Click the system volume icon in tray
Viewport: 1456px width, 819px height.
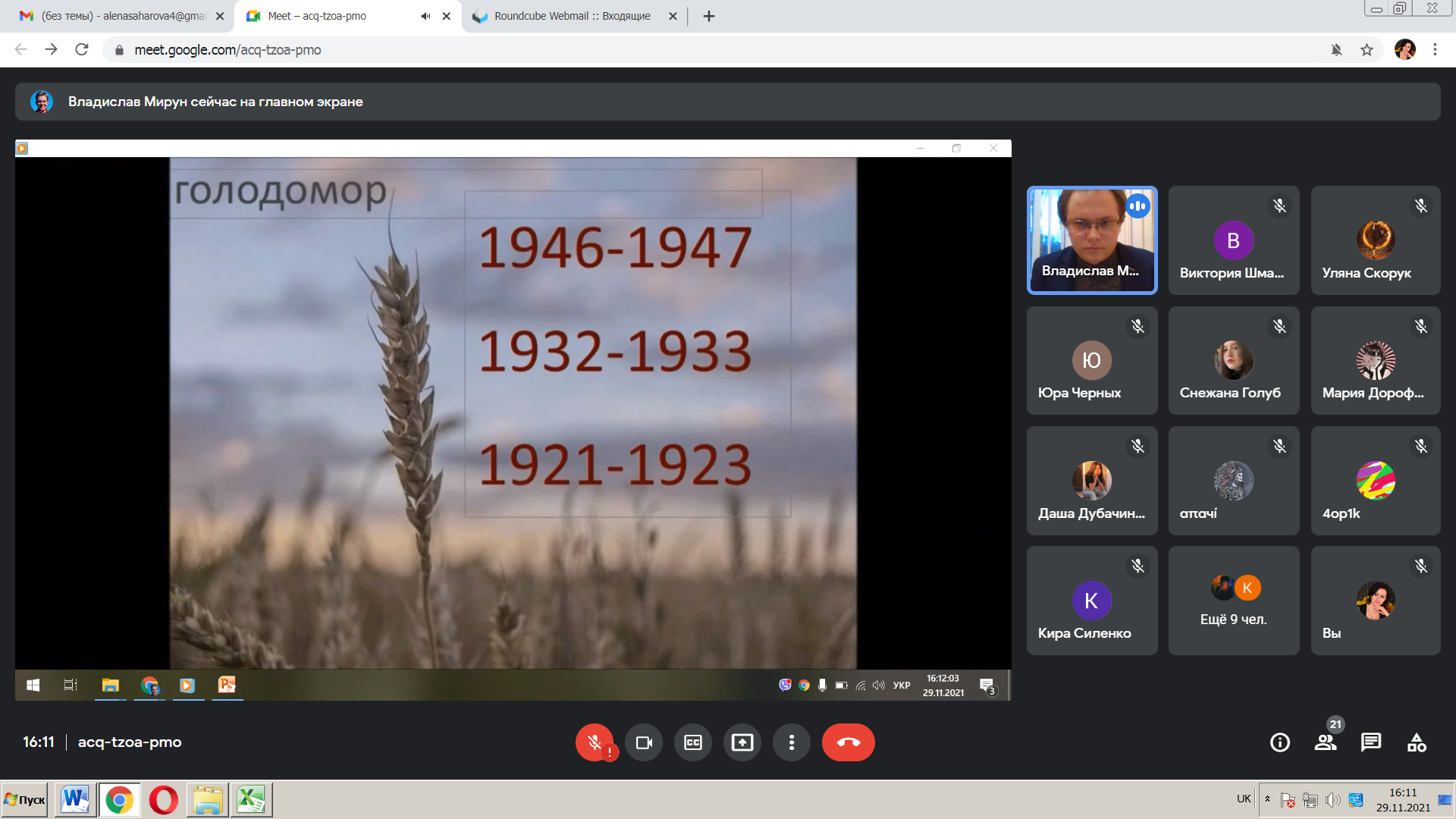[1333, 800]
